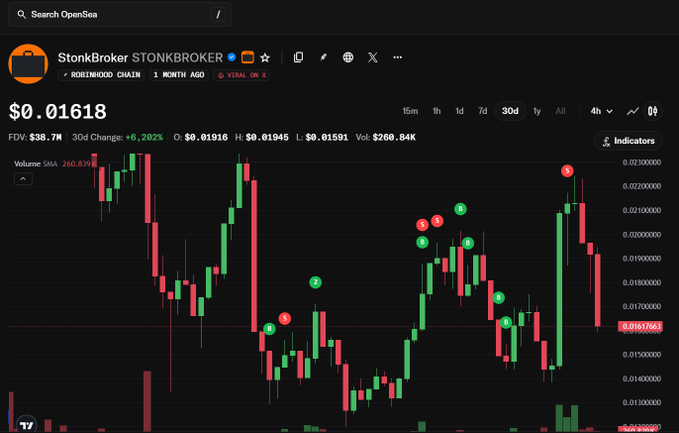The width and height of the screenshot is (679, 433).
Task: Select the 1y time range
Action: click(537, 111)
